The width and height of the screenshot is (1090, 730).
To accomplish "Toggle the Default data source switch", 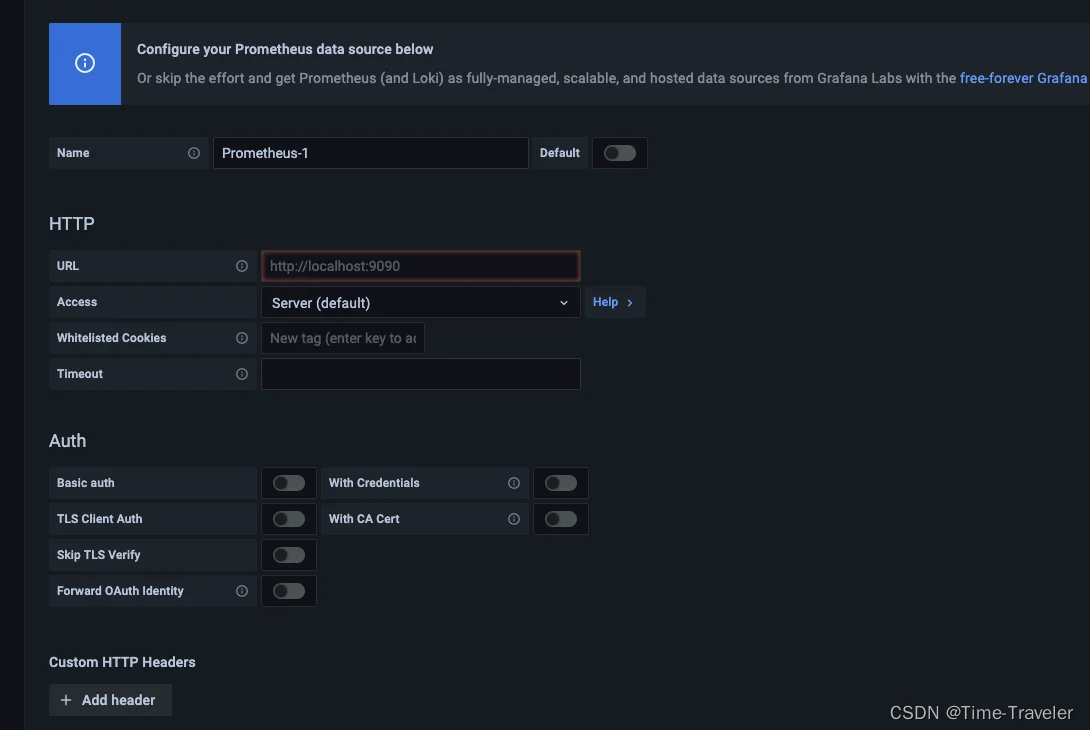I will 619,153.
